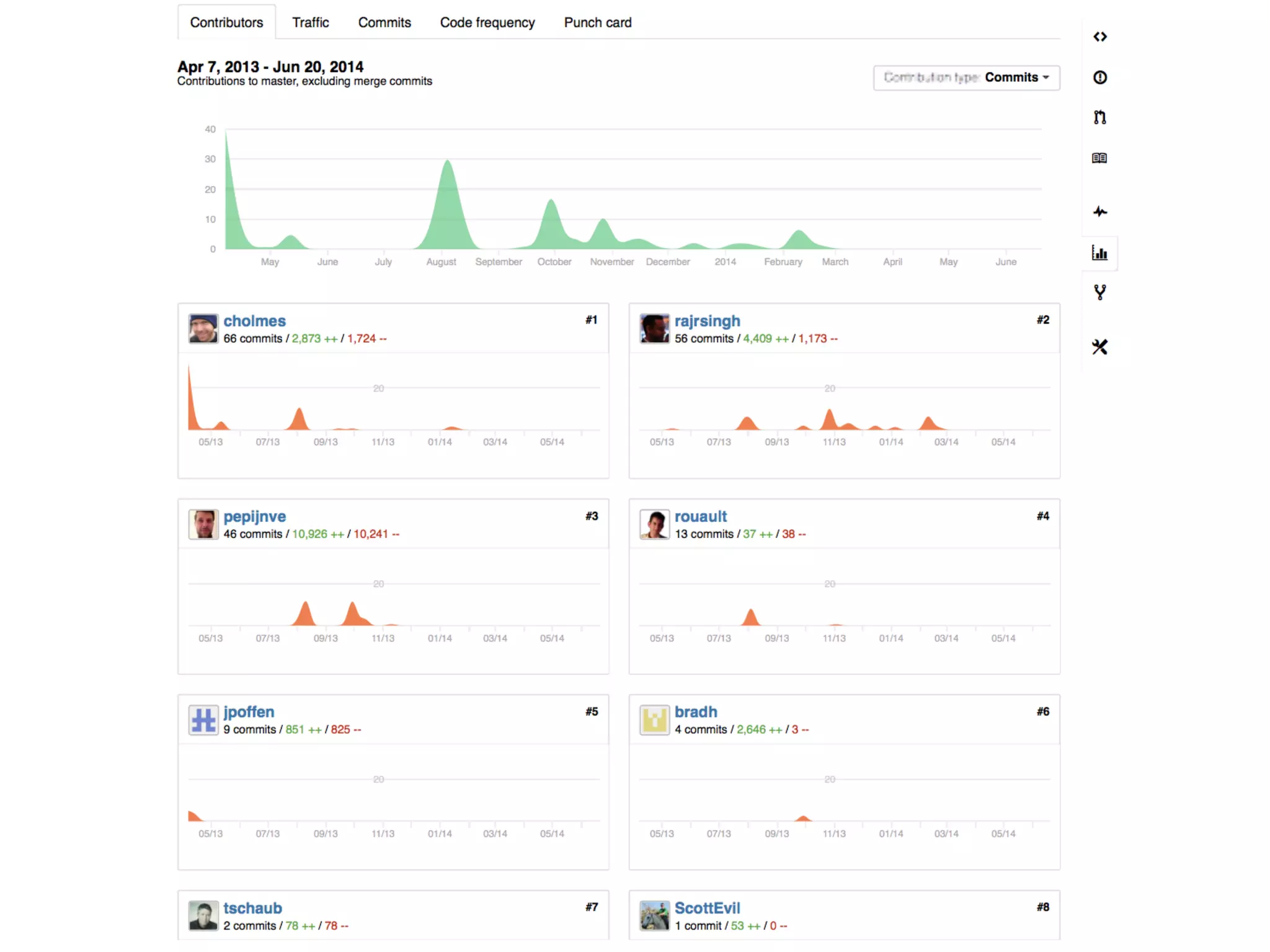The height and width of the screenshot is (952, 1270).
Task: Open bradh contributor profile link
Action: point(695,712)
